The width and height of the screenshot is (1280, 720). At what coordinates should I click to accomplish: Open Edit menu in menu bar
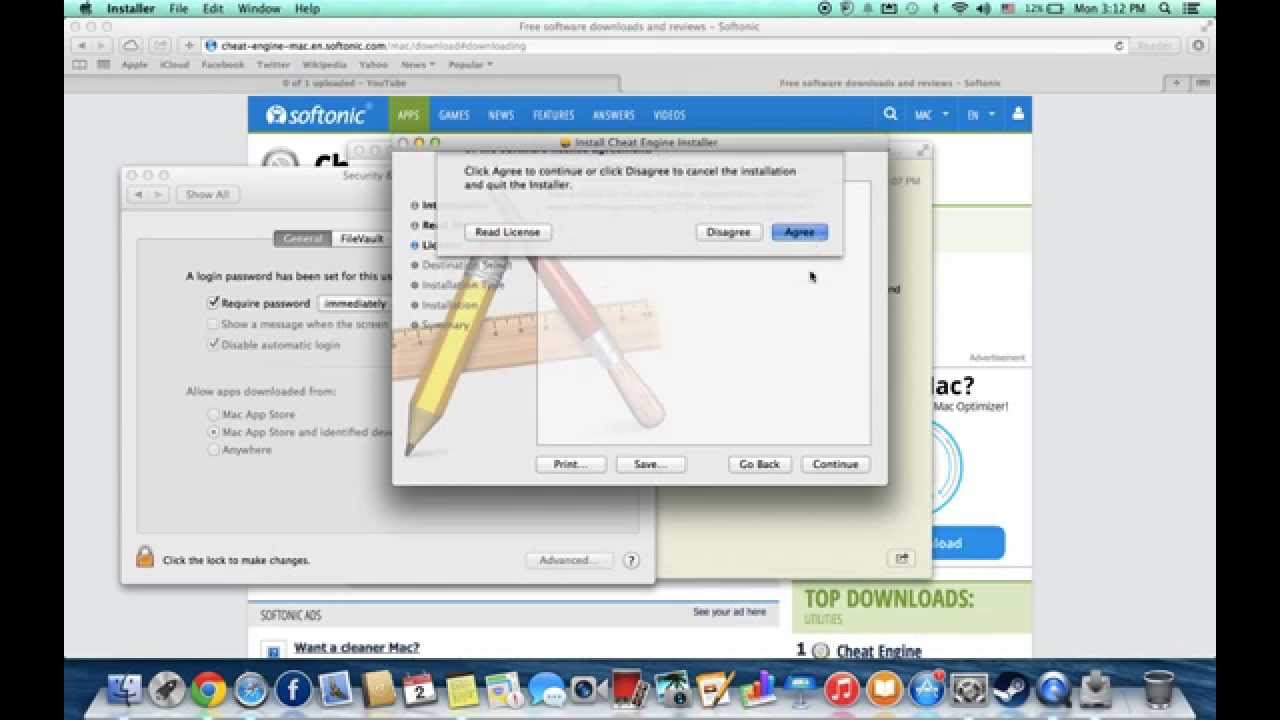point(213,8)
